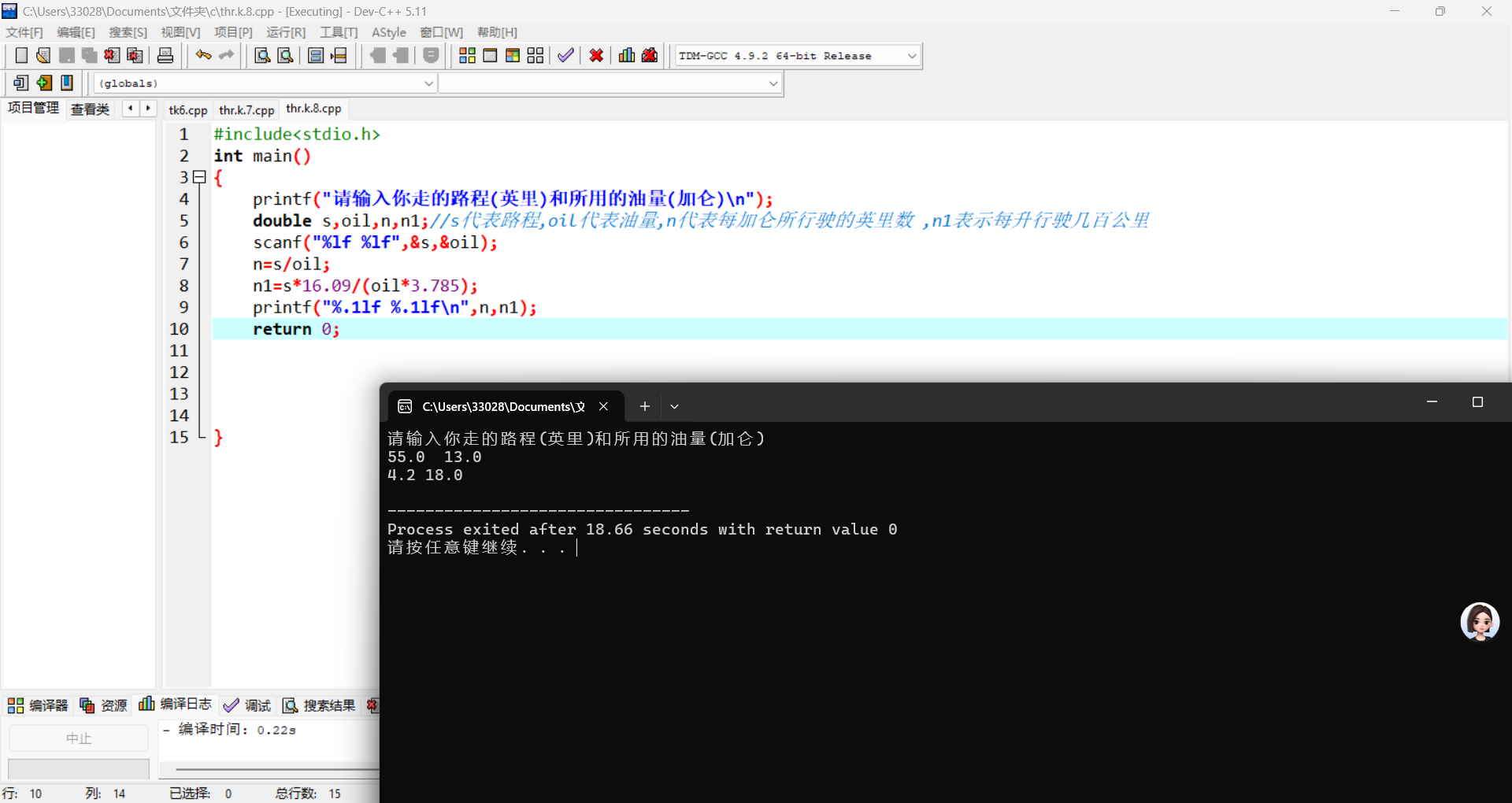
Task: Click the Find magnifier icon
Action: tap(262, 55)
